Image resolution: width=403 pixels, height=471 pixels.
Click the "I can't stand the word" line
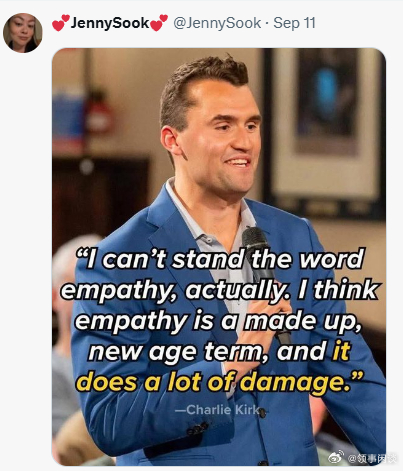click(219, 258)
